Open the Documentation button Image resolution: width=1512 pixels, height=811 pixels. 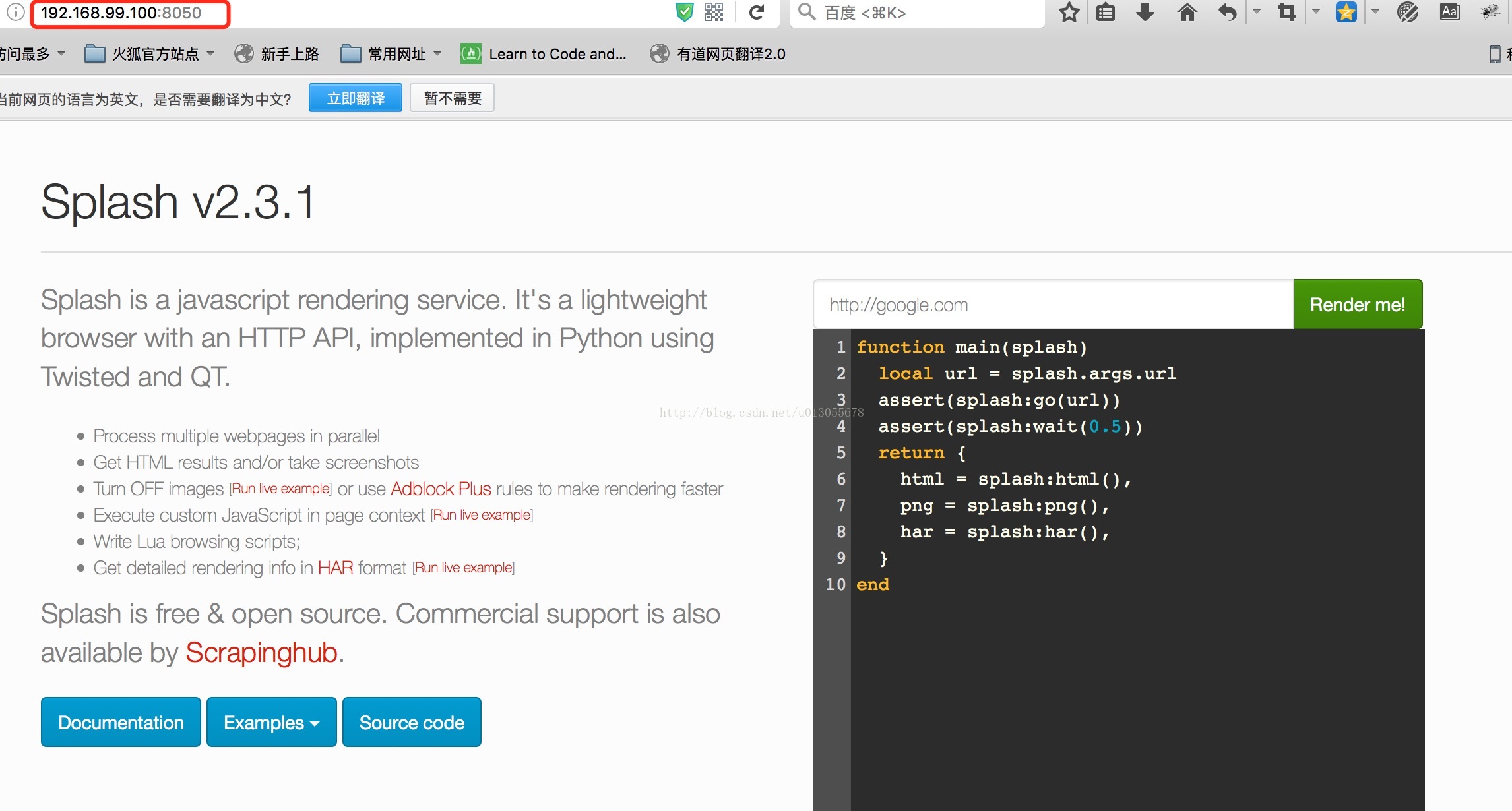click(x=121, y=723)
